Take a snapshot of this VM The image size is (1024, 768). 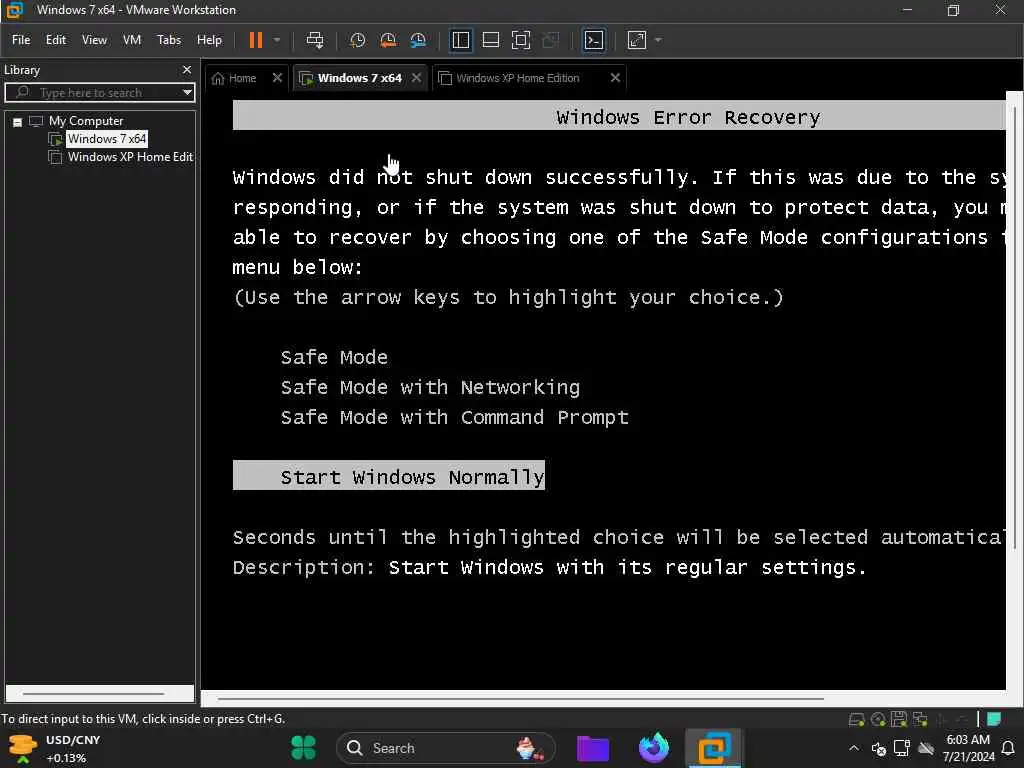click(x=357, y=40)
